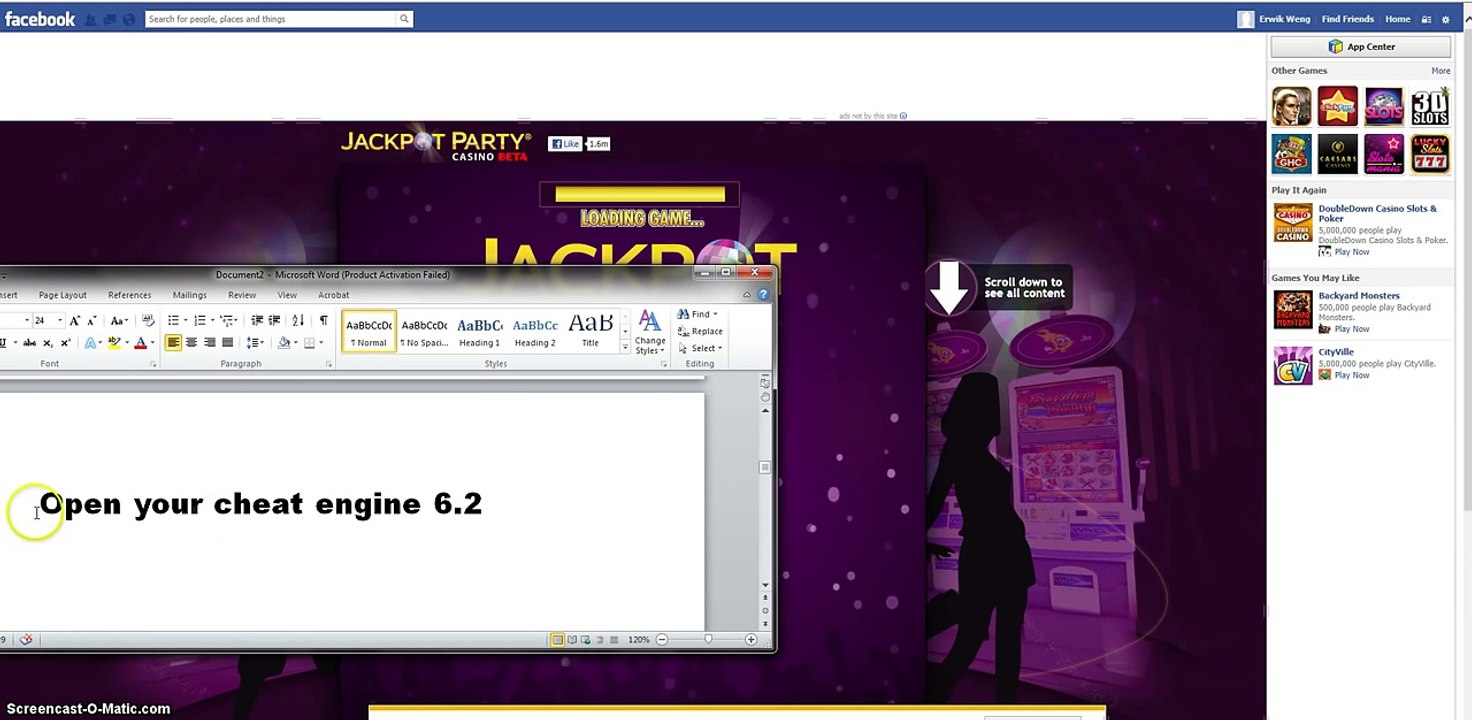Click Play Now under CityVille
This screenshot has height=720, width=1472.
(1351, 375)
